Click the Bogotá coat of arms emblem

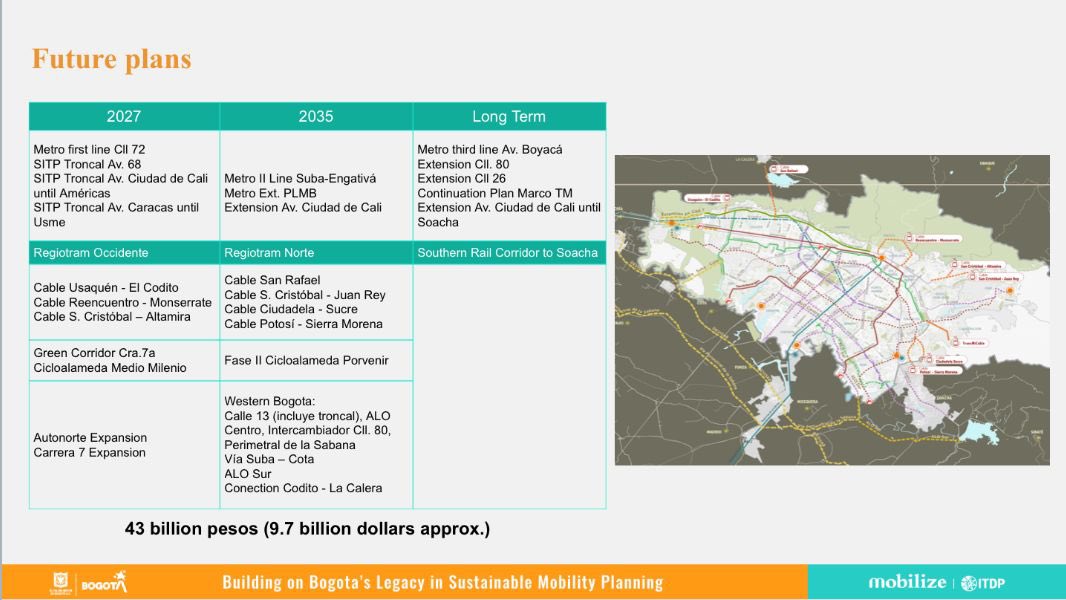pyautogui.click(x=61, y=582)
